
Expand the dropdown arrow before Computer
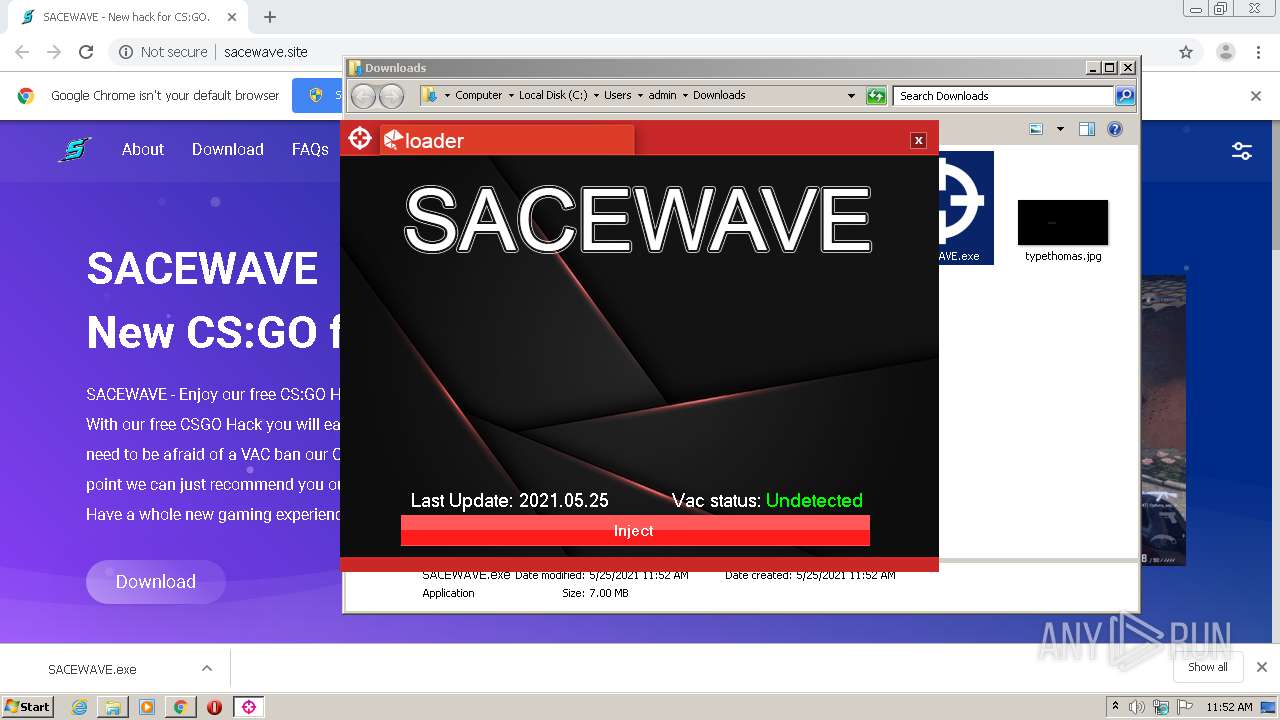[447, 96]
